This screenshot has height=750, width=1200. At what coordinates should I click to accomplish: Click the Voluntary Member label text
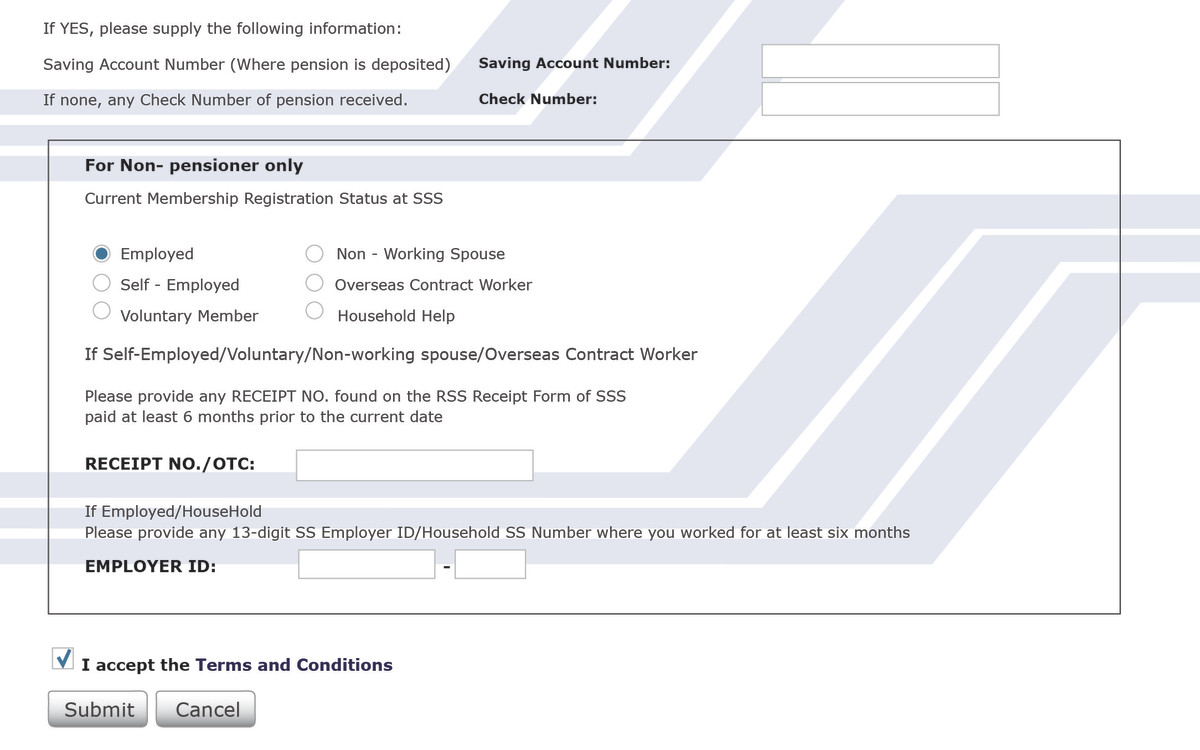pos(189,315)
